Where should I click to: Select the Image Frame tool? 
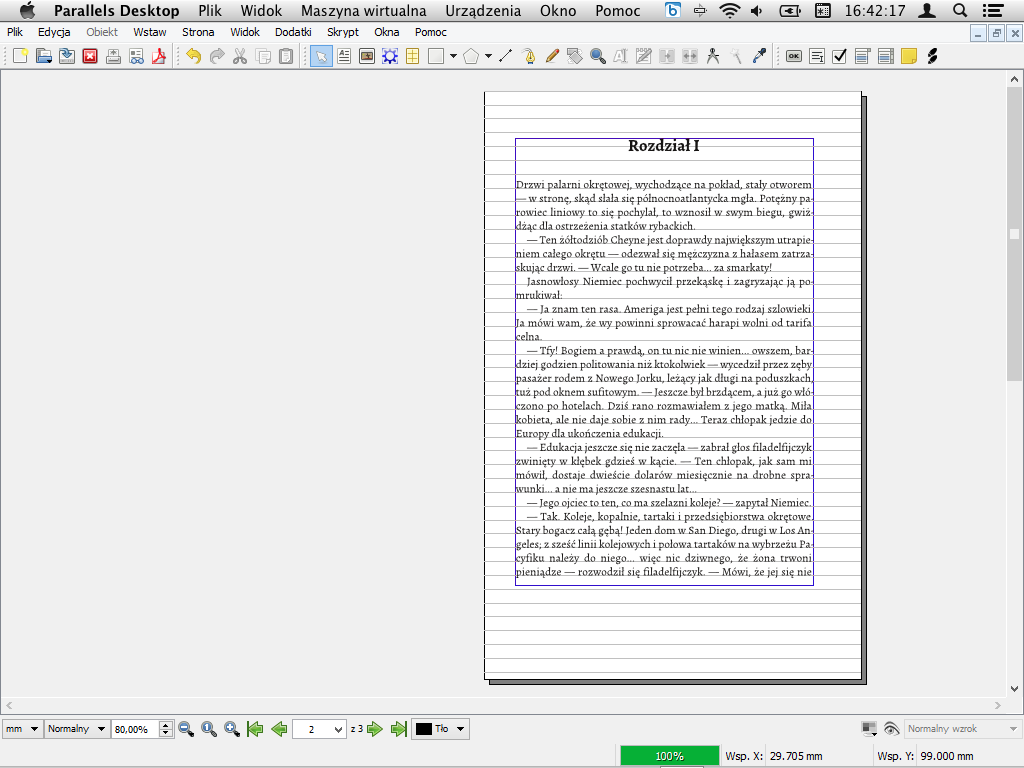[x=367, y=56]
